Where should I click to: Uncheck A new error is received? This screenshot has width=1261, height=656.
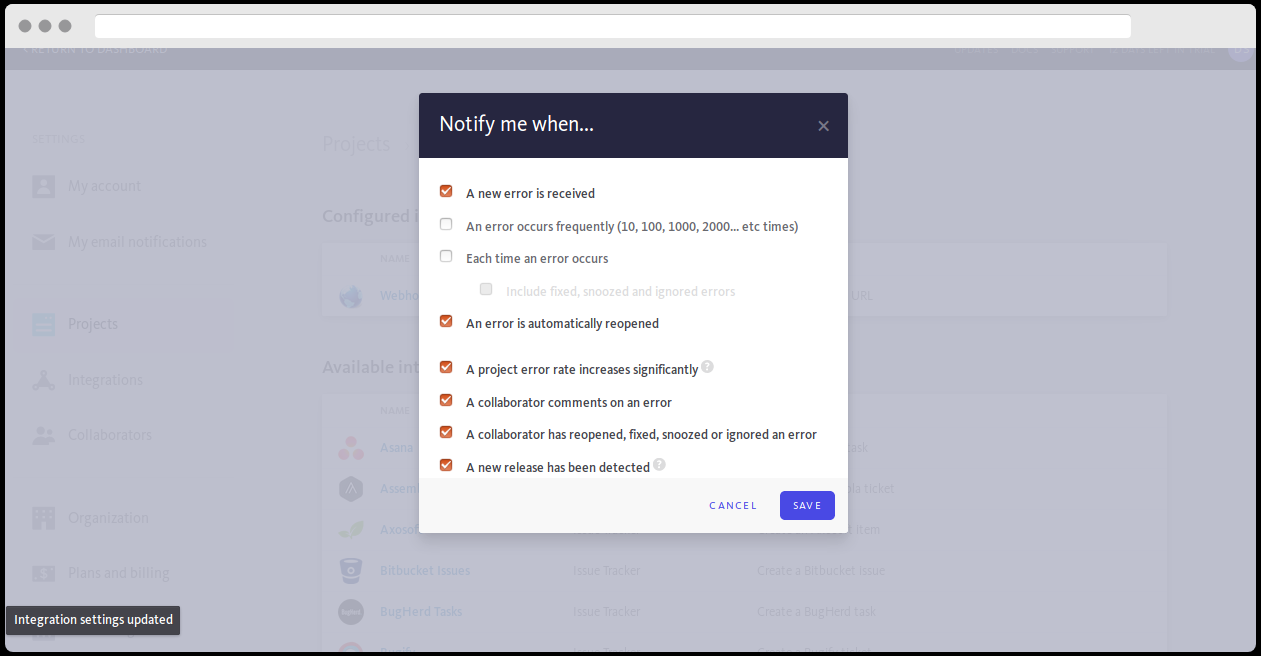[446, 191]
